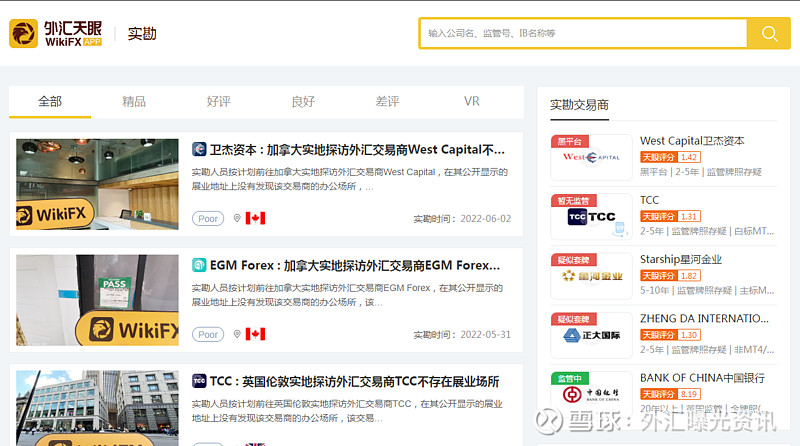Click the EGM Forex broker icon in title
This screenshot has height=446, width=800.
(199, 265)
